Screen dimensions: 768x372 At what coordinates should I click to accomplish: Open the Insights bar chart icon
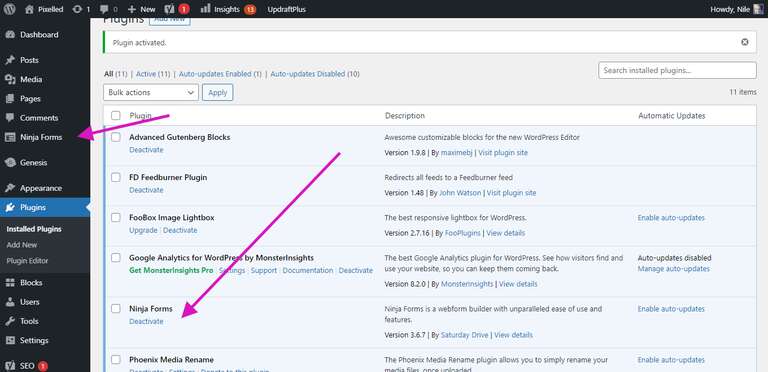pyautogui.click(x=206, y=8)
